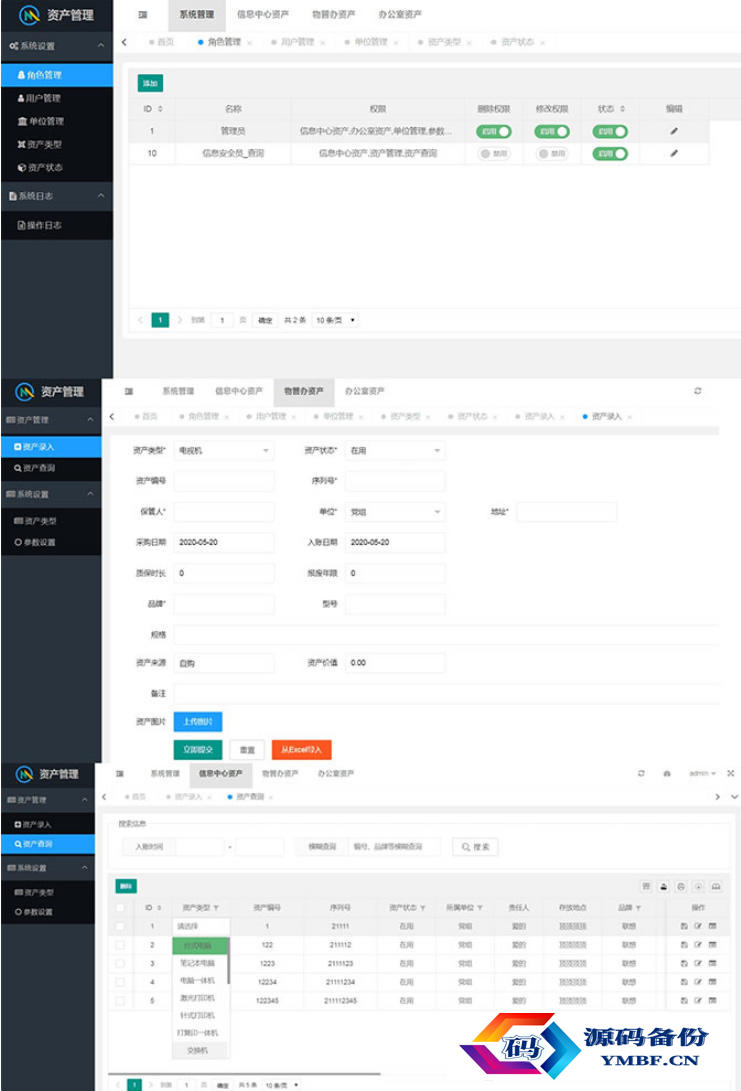Toggle 修改权限 switch for 管理员
This screenshot has width=741, height=1091.
(552, 131)
